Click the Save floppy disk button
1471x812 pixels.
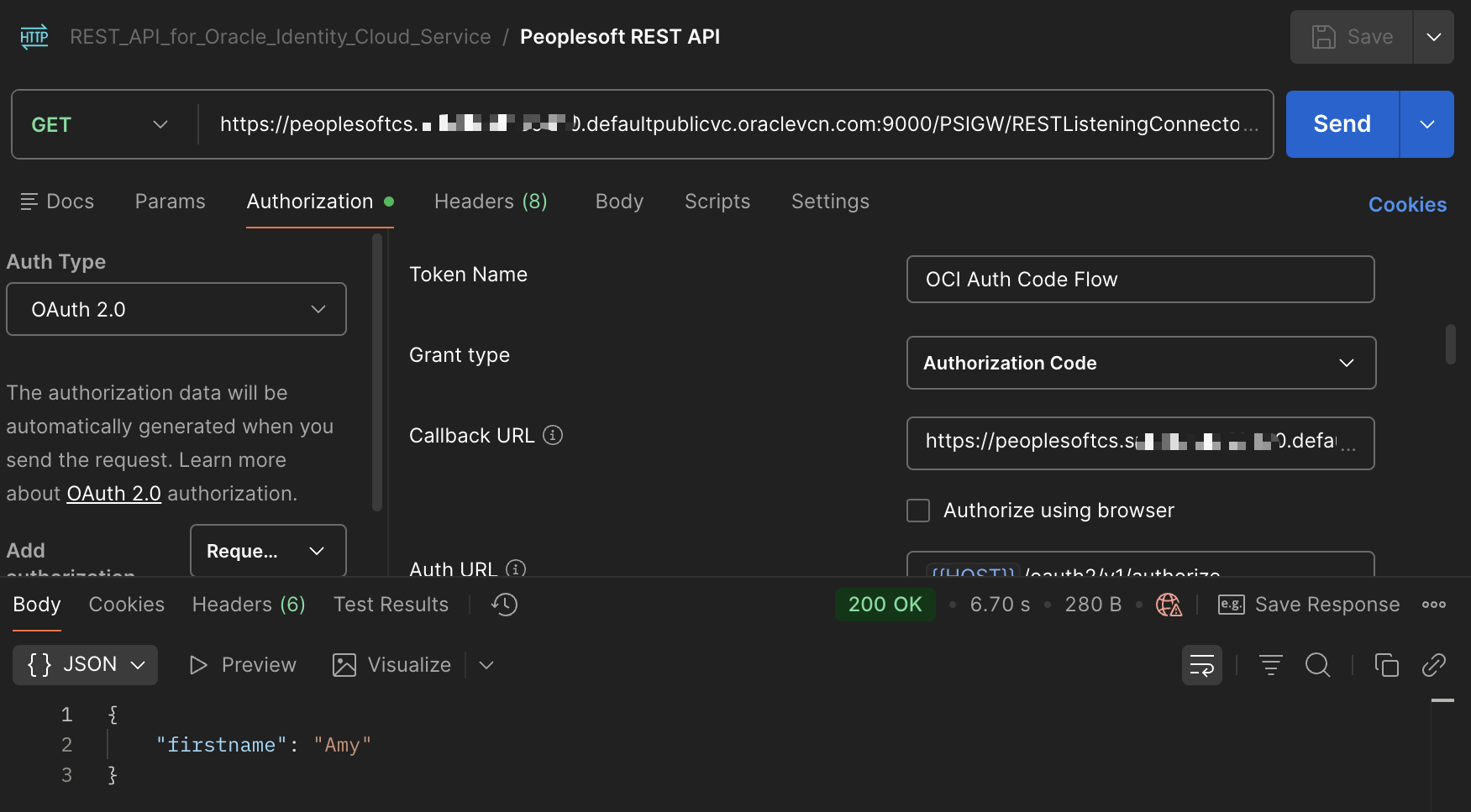(x=1352, y=37)
